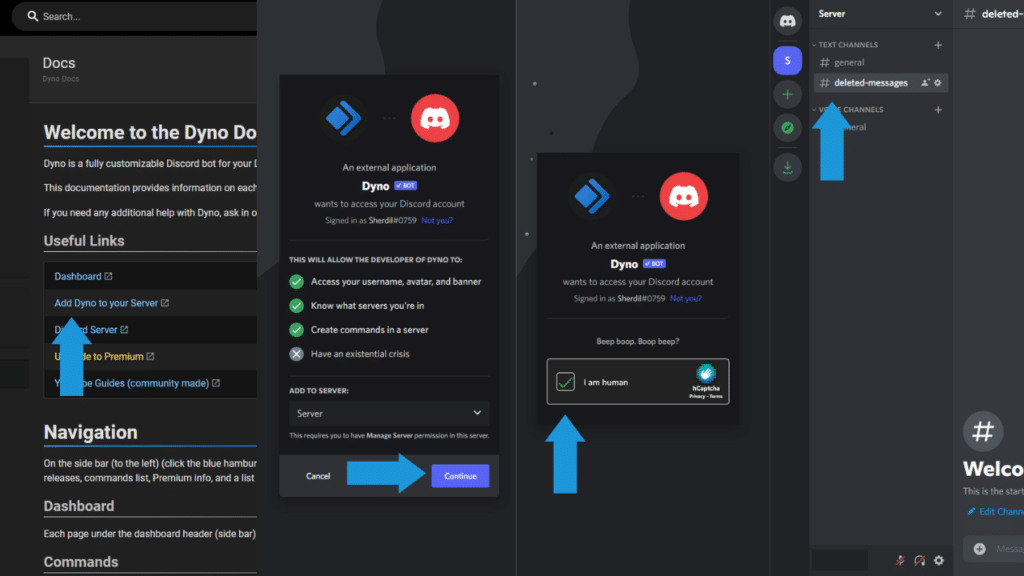
Task: Click the Continue button
Action: point(460,476)
